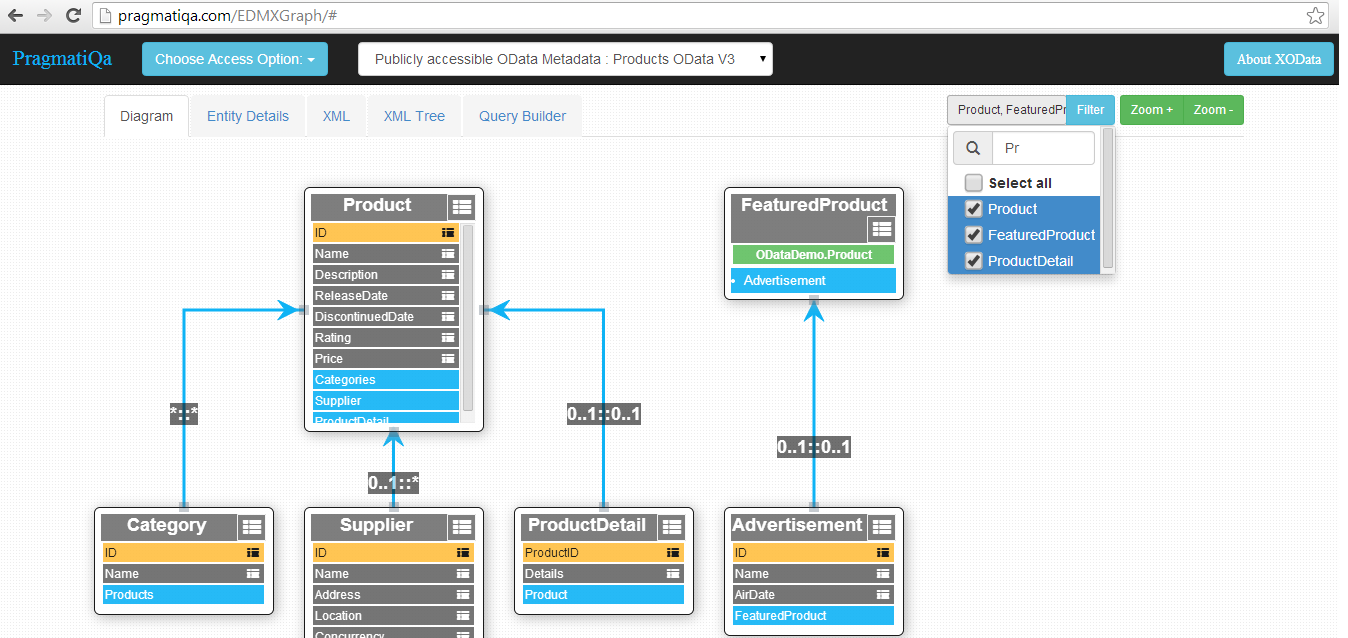Open the ProductDetail entity's menu icon
The width and height of the screenshot is (1348, 638).
[671, 526]
